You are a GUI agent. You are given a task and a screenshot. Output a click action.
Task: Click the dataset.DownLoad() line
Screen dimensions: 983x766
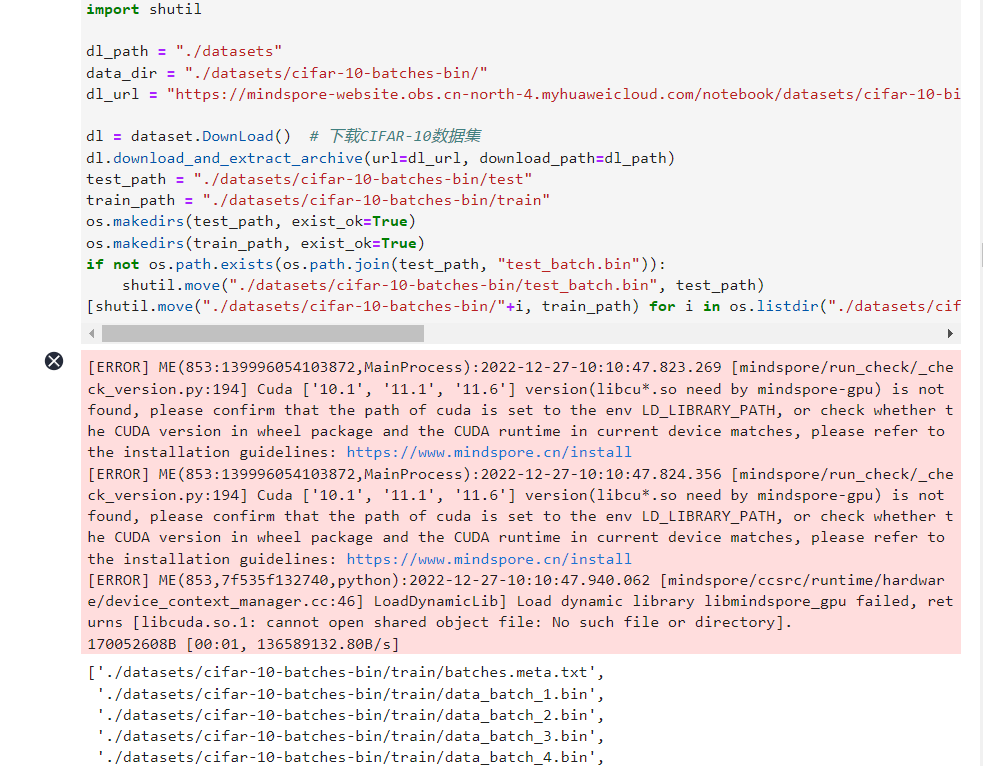pos(283,137)
